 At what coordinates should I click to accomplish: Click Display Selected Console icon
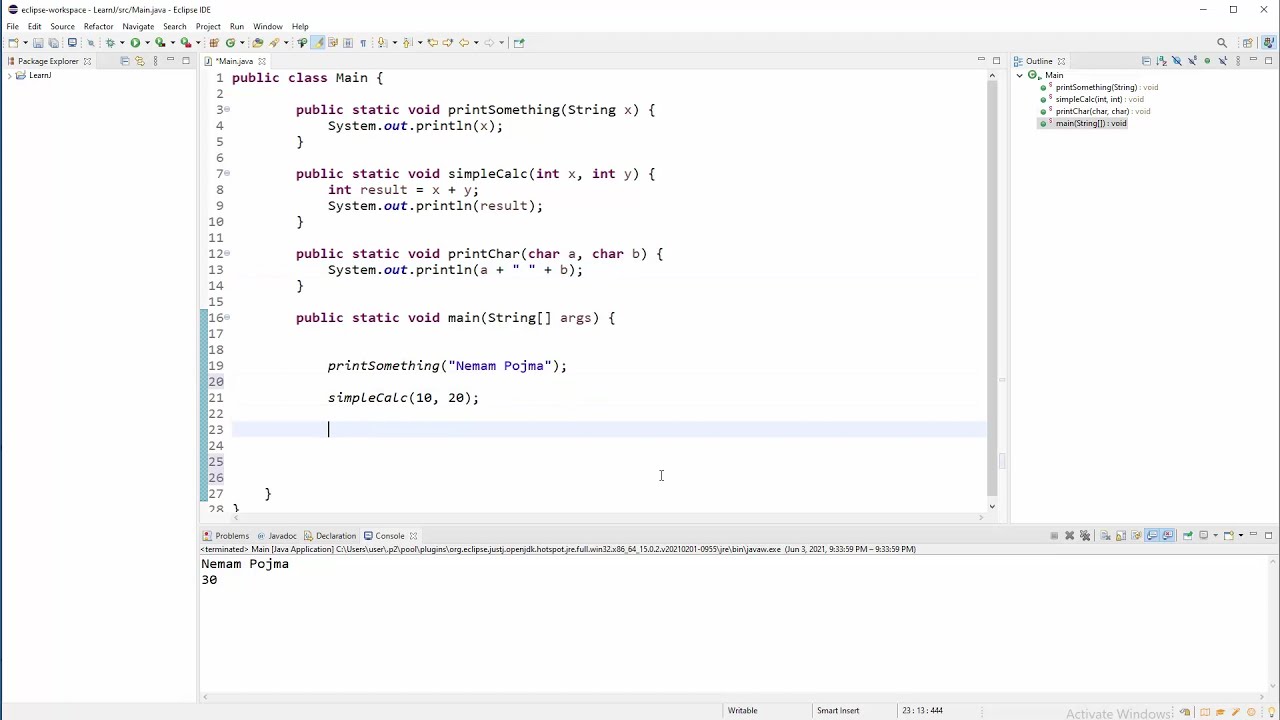coord(1203,536)
